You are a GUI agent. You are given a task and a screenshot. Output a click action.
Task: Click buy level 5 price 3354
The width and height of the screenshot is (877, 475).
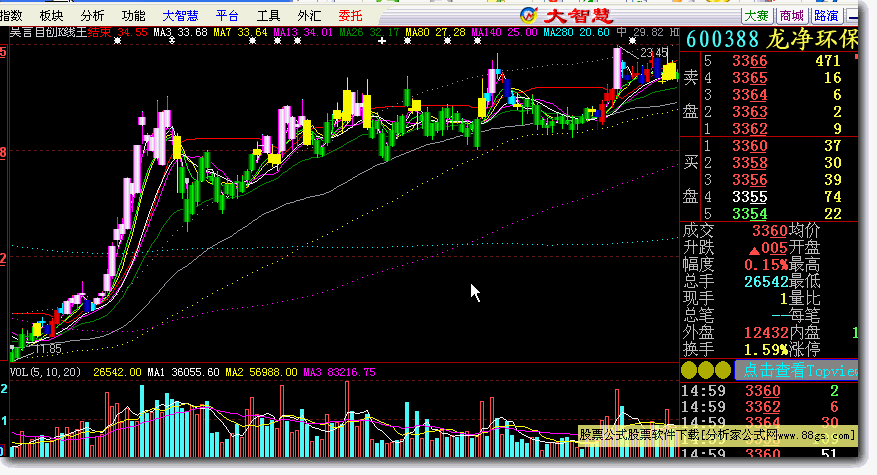tap(749, 214)
